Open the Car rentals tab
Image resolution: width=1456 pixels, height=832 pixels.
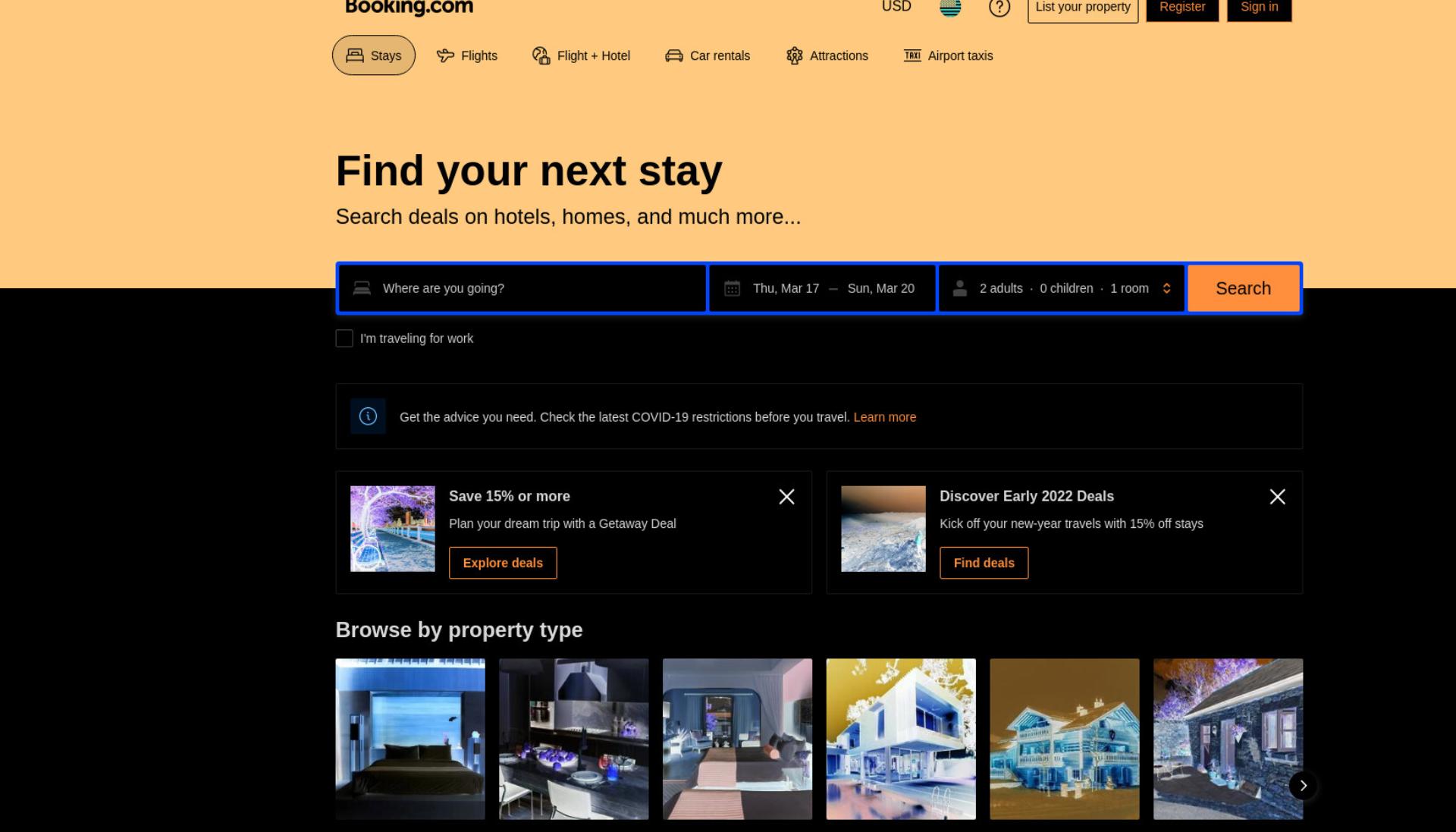coord(708,55)
